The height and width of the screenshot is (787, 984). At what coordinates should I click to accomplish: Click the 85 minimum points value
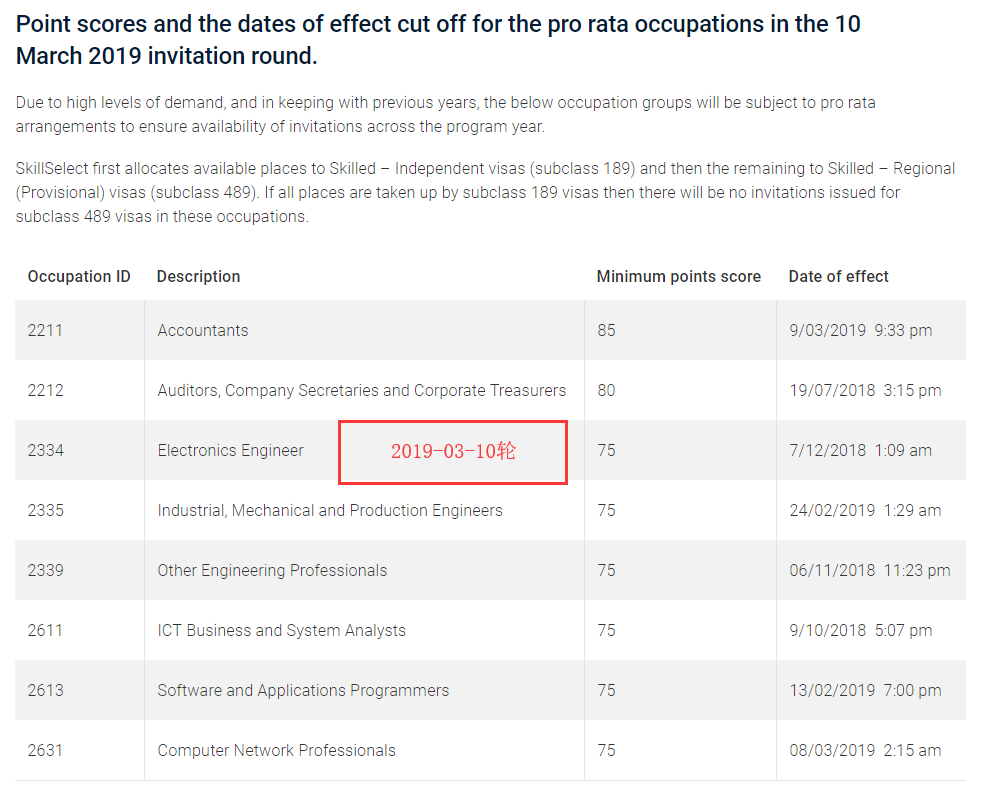point(606,330)
